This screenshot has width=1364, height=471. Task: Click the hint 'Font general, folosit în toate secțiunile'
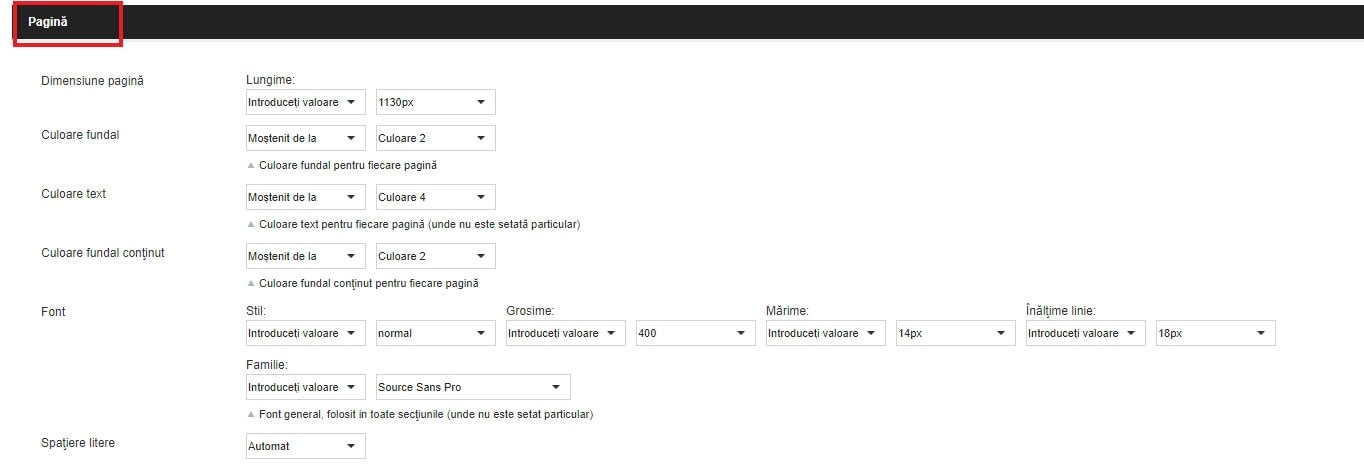[426, 414]
